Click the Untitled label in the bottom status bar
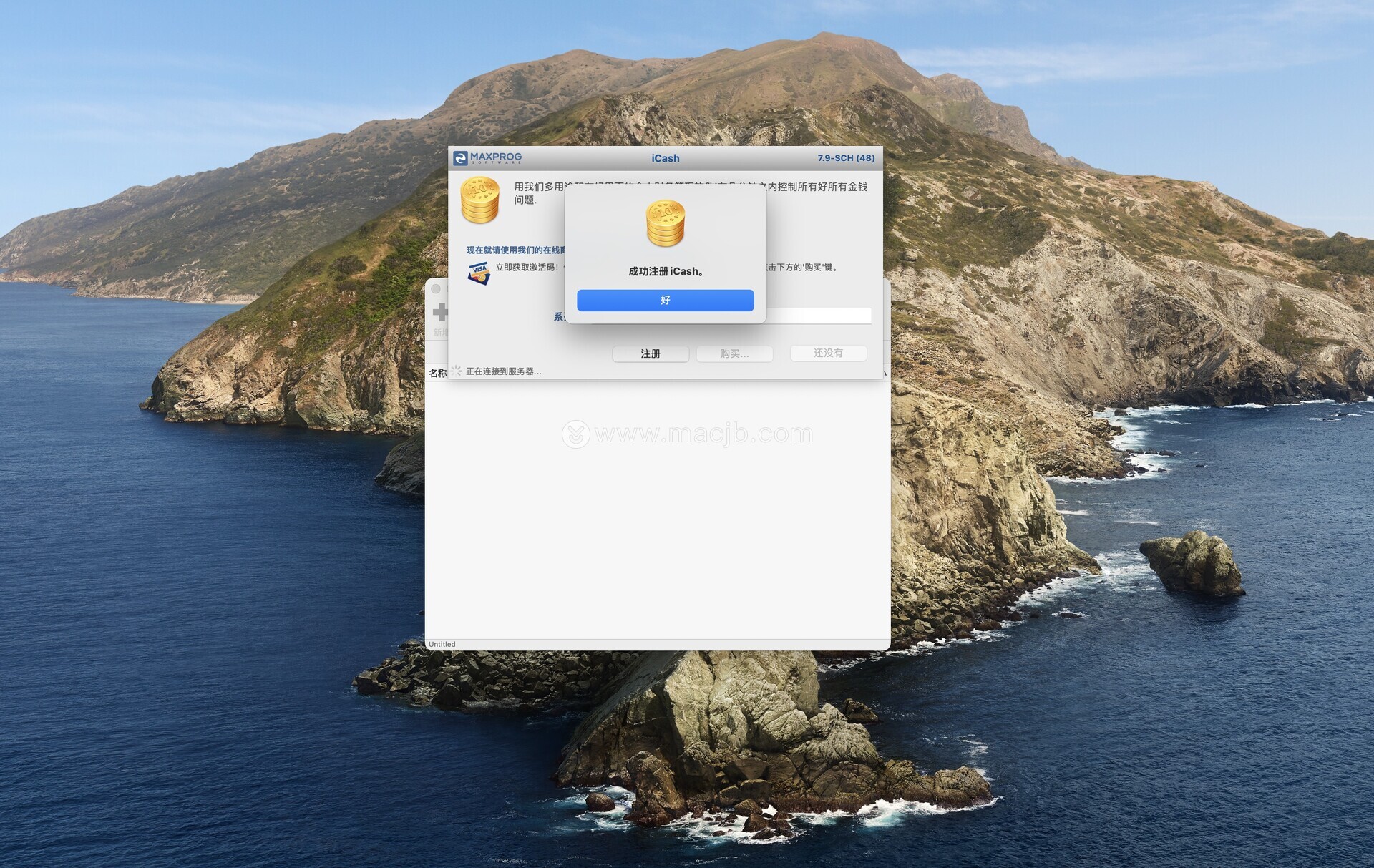1374x868 pixels. tap(442, 644)
